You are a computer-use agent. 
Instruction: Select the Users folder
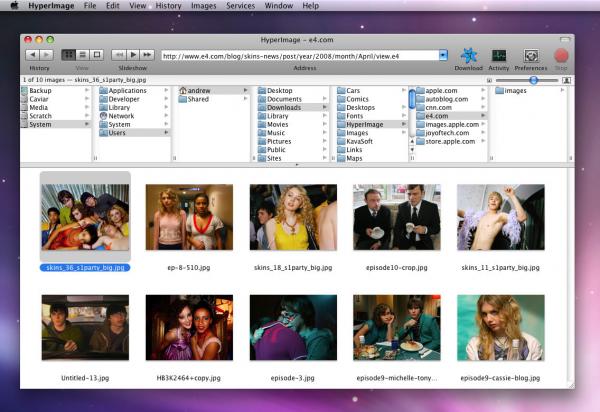click(134, 133)
